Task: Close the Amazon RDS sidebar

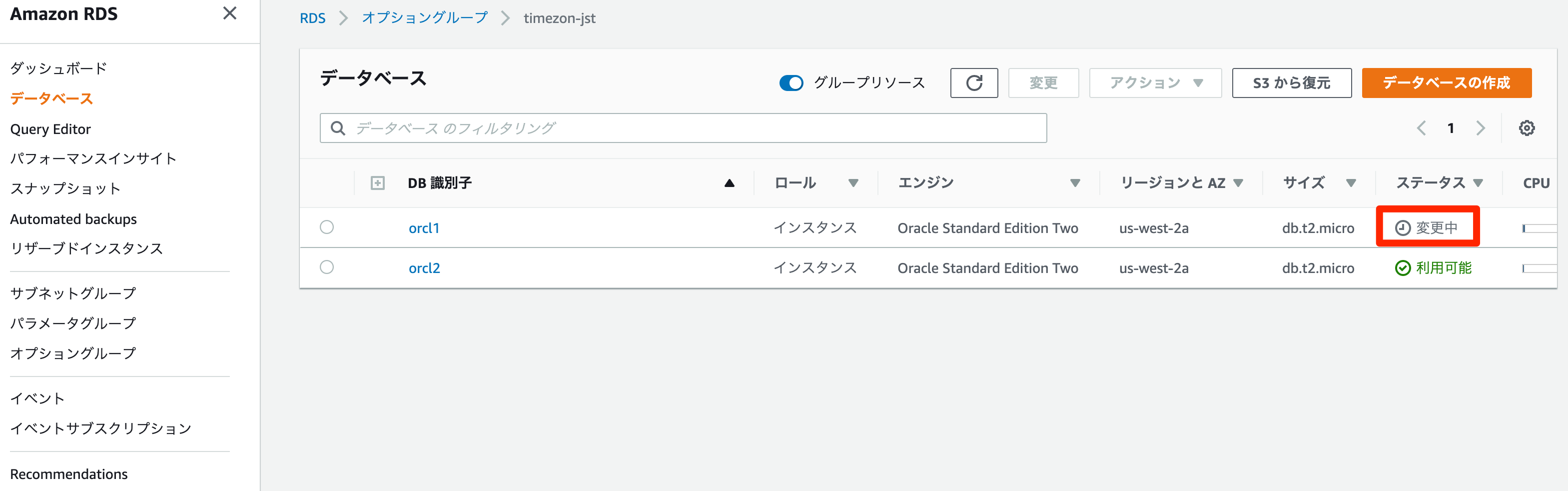Action: (x=229, y=13)
